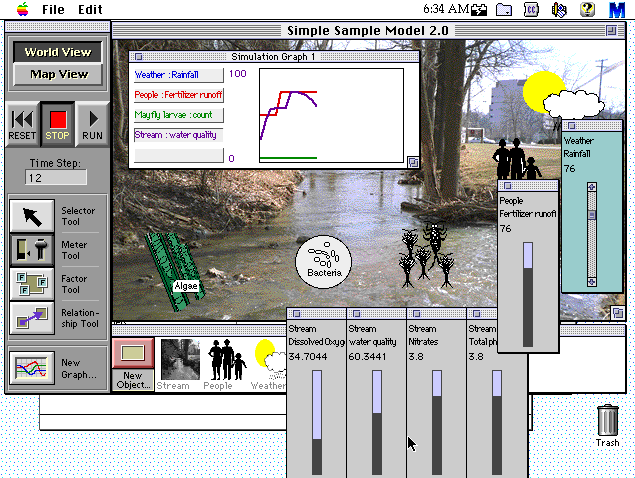This screenshot has height=478, width=635.
Task: Choose the Meter Tool icon
Action: click(33, 250)
